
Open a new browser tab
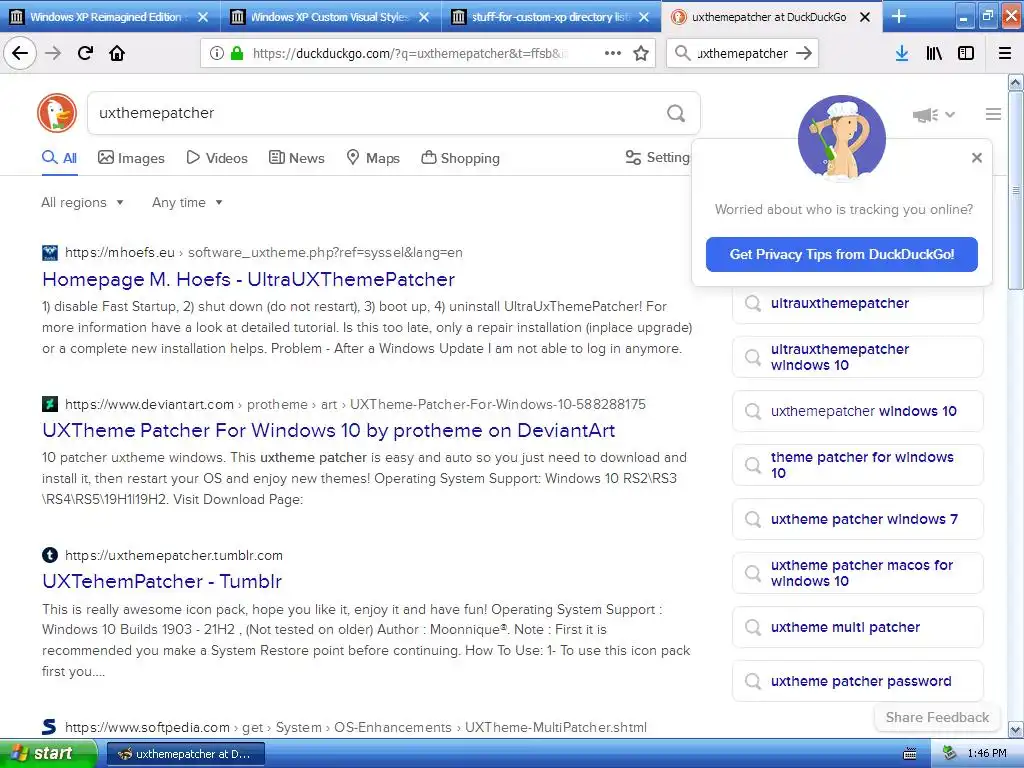click(x=899, y=16)
